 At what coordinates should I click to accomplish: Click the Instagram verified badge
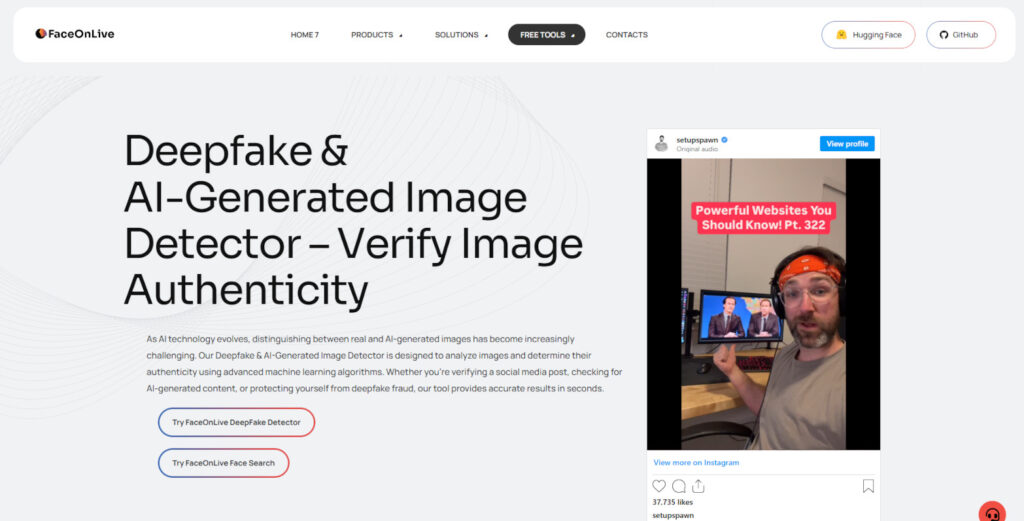tap(724, 140)
